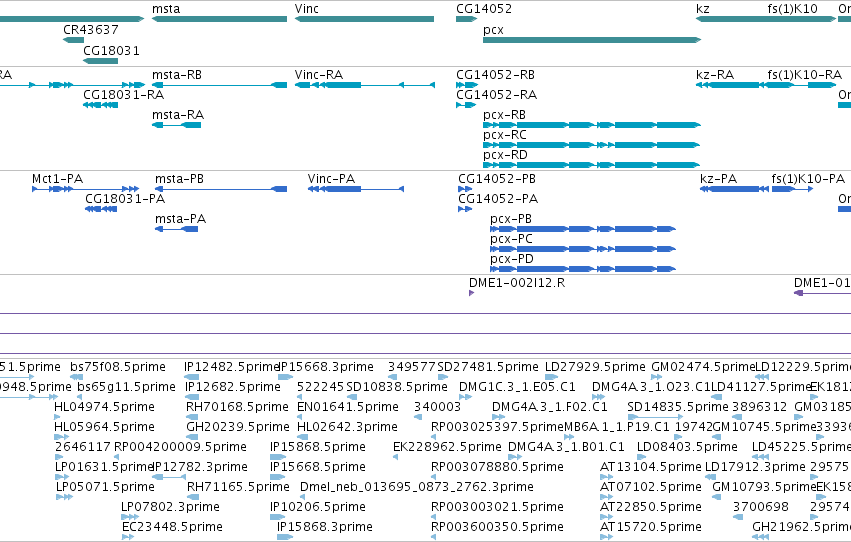Select the bs75f08.5prime EST label

118,367
